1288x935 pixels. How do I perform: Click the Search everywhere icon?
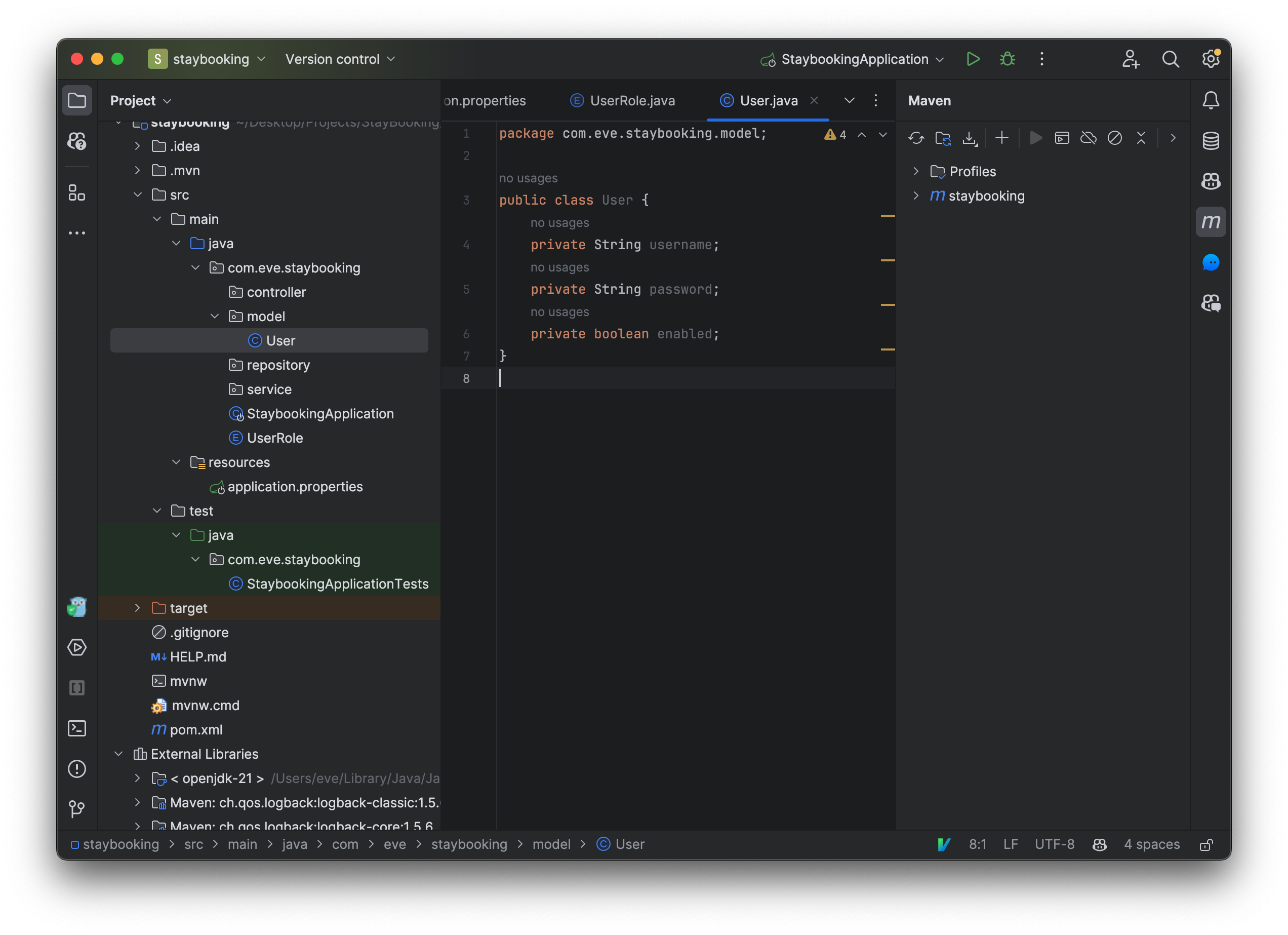pyautogui.click(x=1170, y=58)
